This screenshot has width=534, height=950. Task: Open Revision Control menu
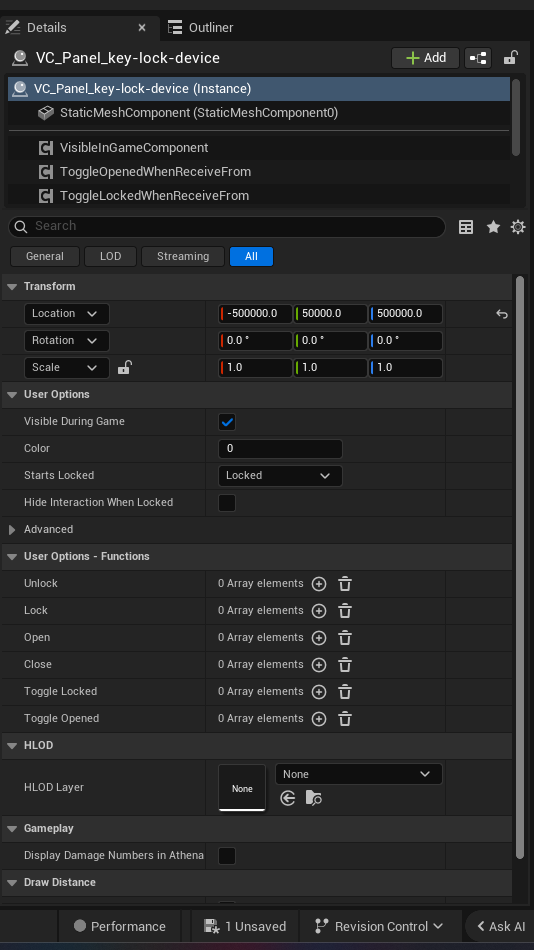coord(380,926)
